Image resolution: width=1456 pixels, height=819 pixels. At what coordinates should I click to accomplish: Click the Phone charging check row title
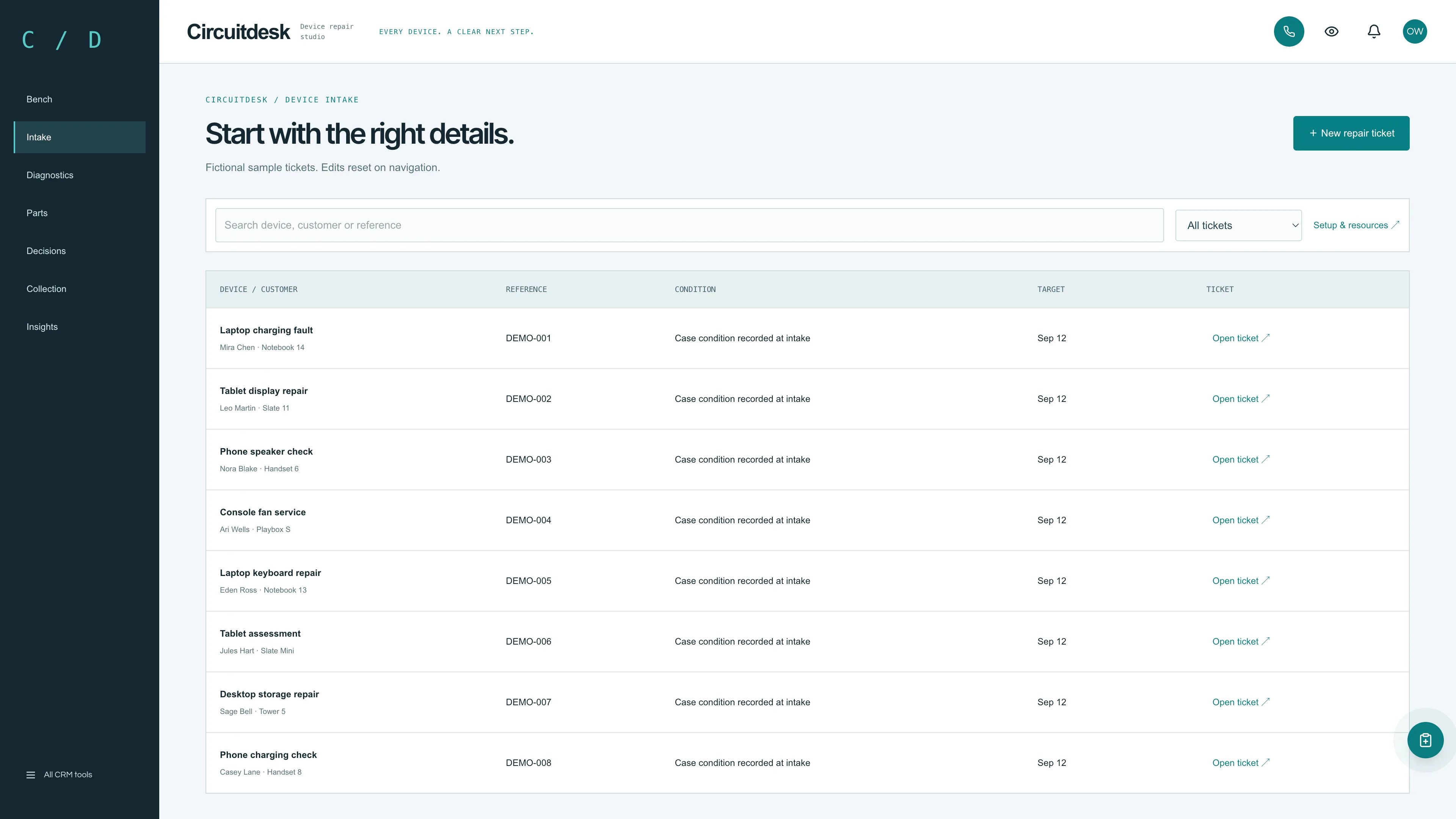tap(268, 755)
